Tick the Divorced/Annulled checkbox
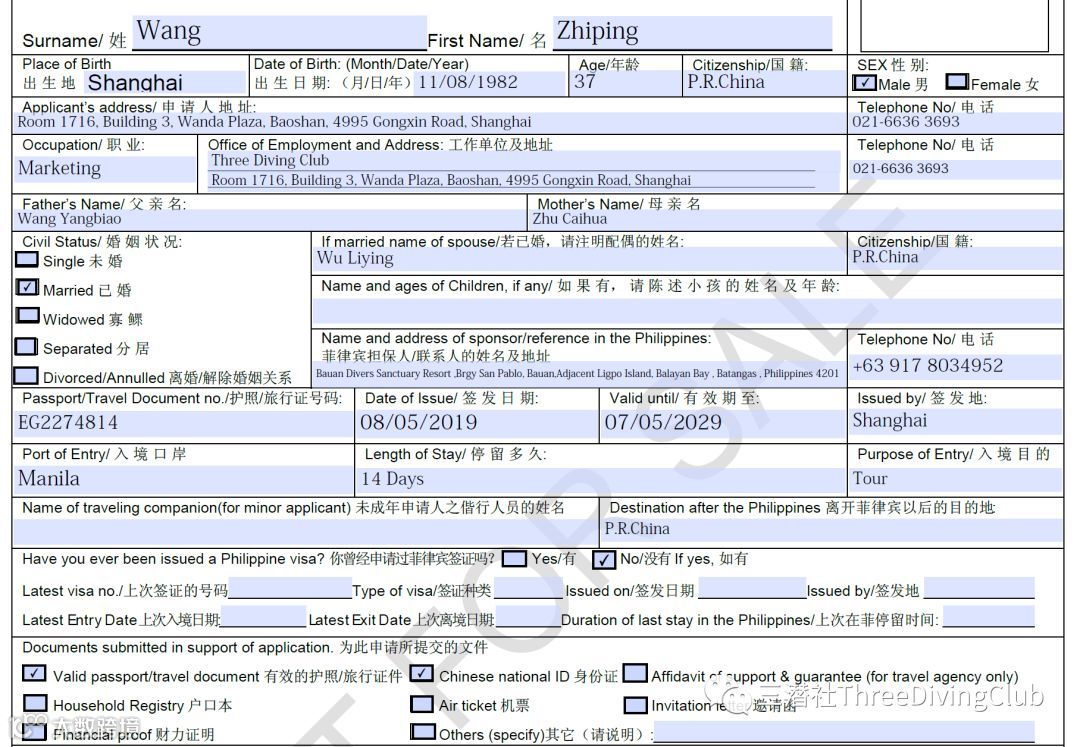 27,376
